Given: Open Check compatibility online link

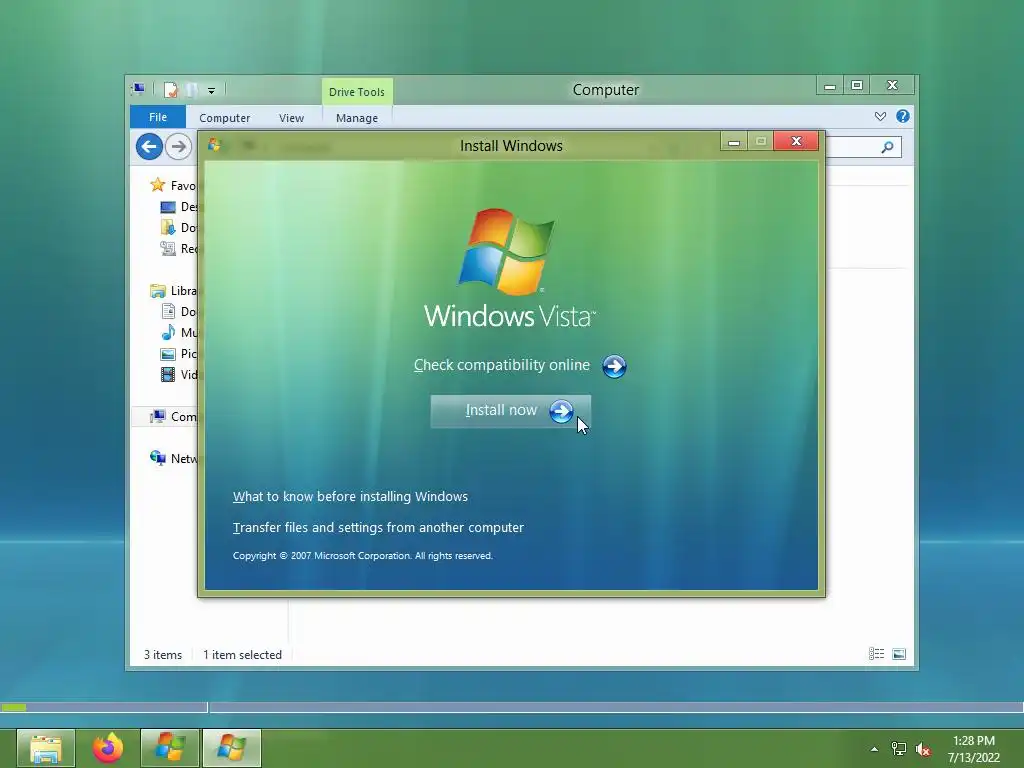Looking at the screenshot, I should 502,365.
